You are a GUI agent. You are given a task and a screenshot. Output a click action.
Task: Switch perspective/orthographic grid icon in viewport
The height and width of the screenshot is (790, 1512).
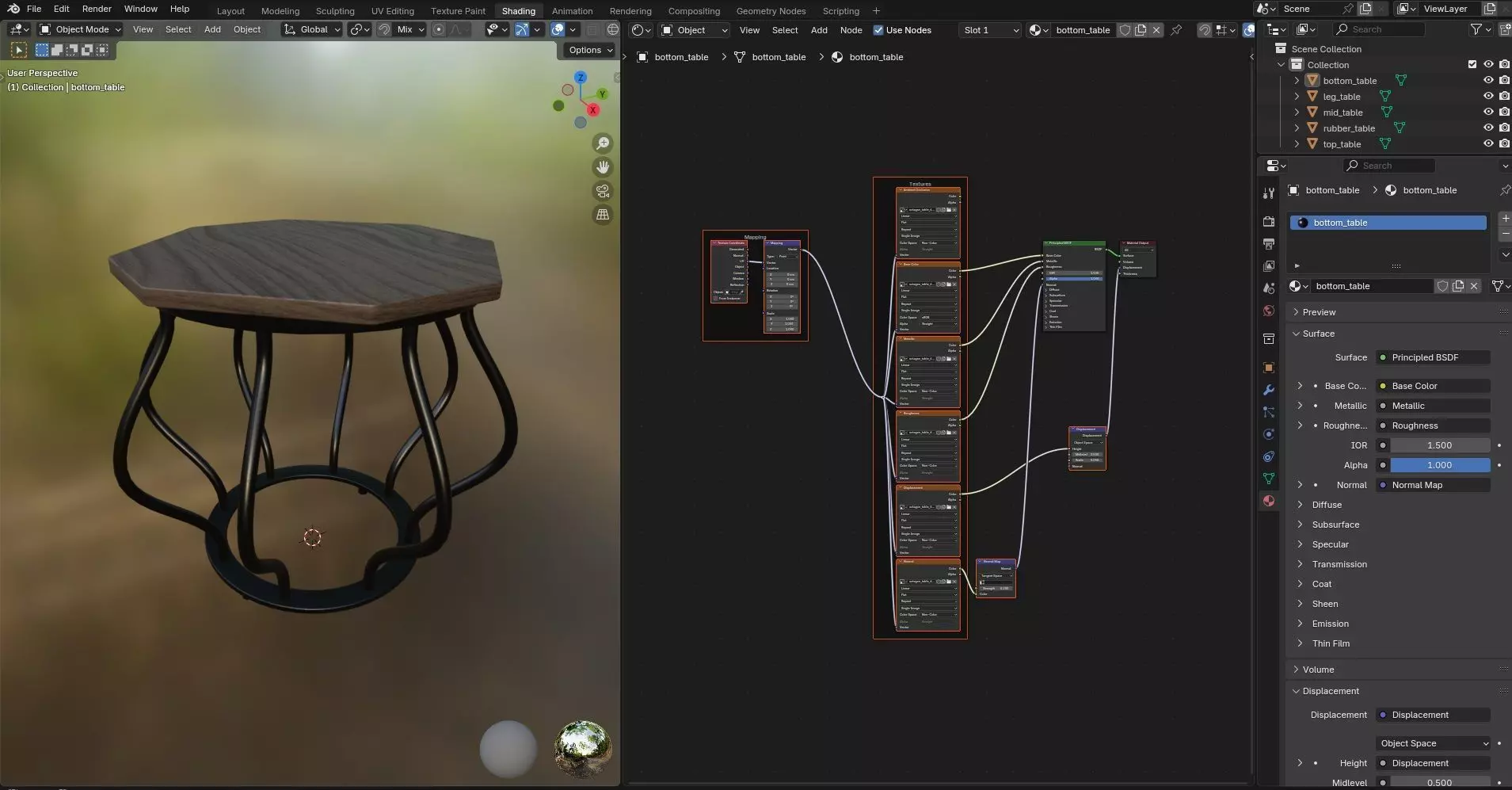[603, 215]
